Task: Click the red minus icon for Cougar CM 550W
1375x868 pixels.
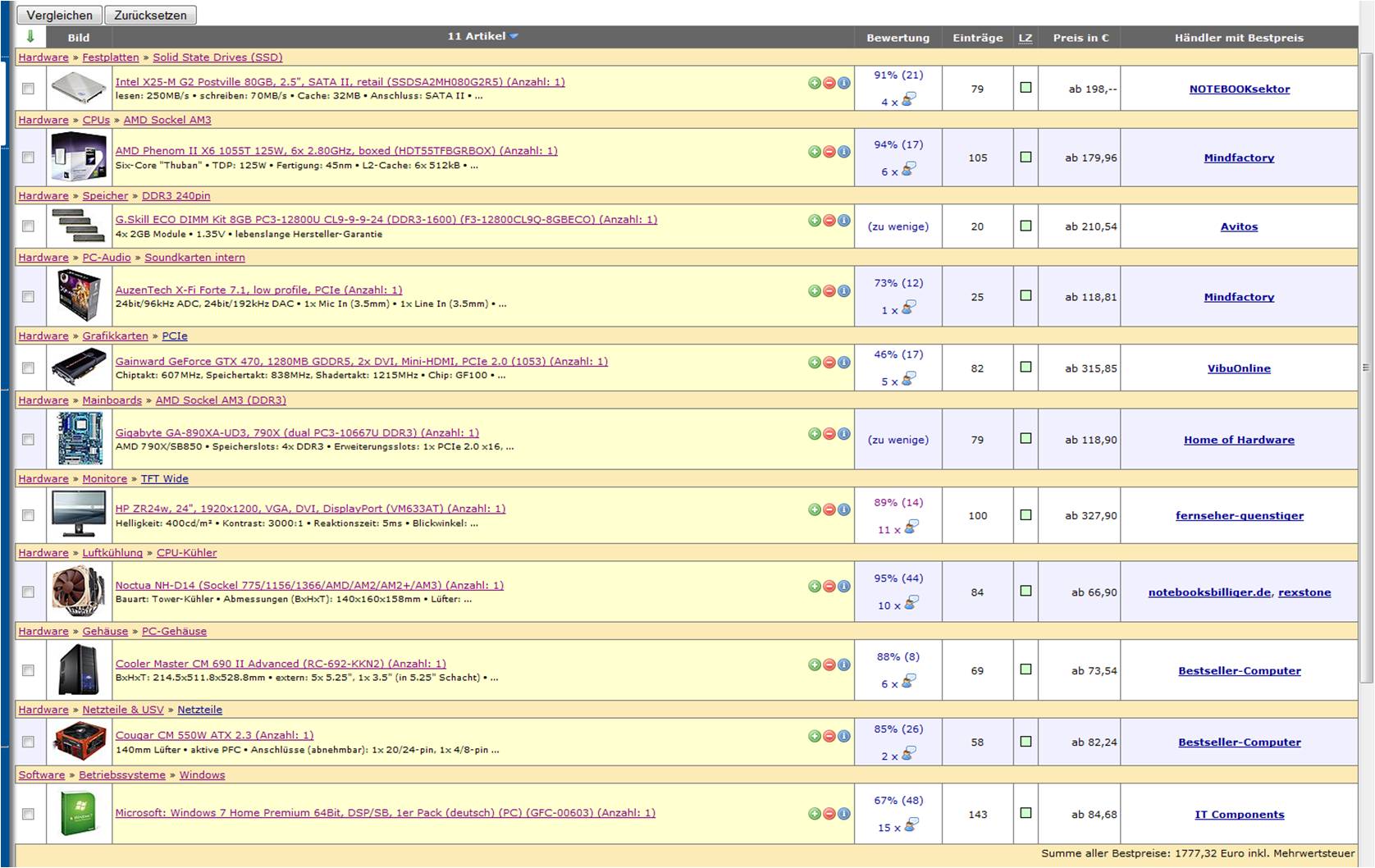Action: pos(829,737)
